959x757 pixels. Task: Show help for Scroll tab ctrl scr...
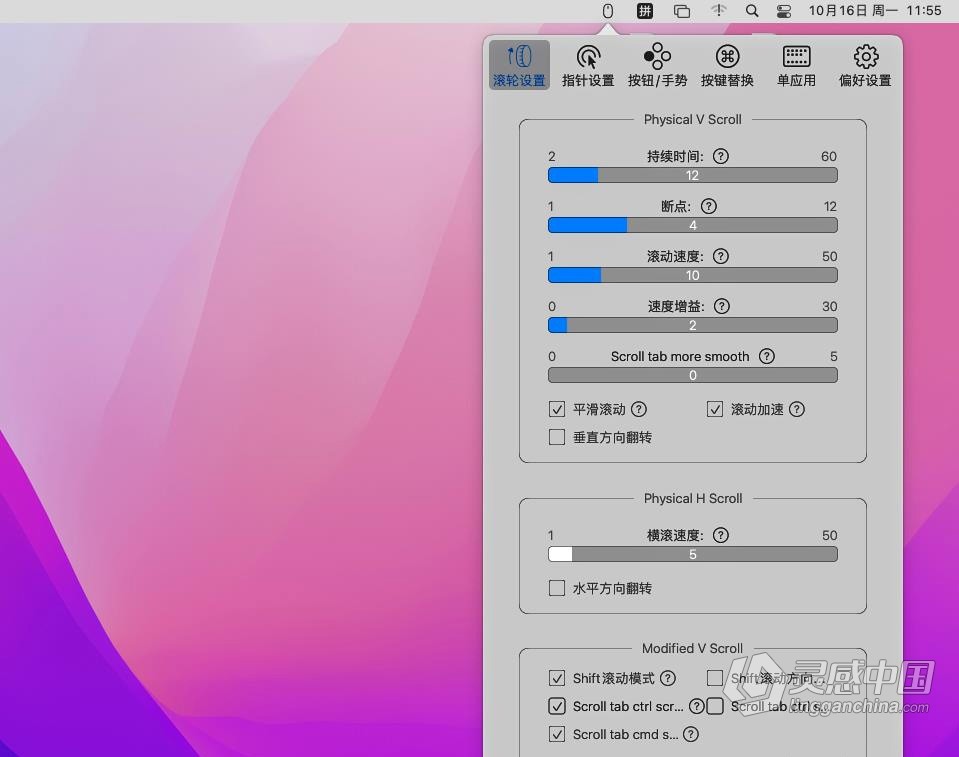696,706
